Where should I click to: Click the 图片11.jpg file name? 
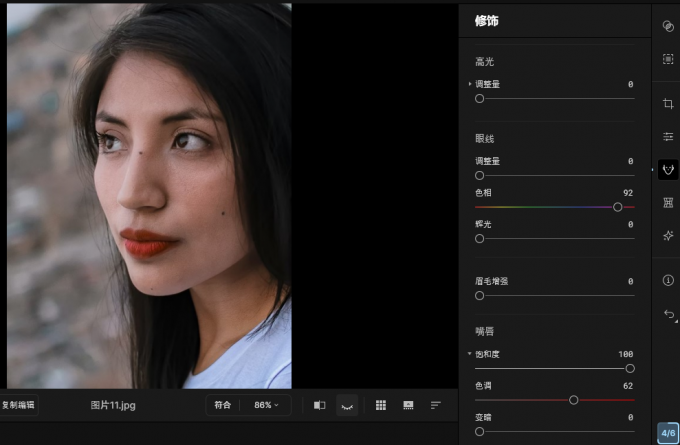coord(113,405)
